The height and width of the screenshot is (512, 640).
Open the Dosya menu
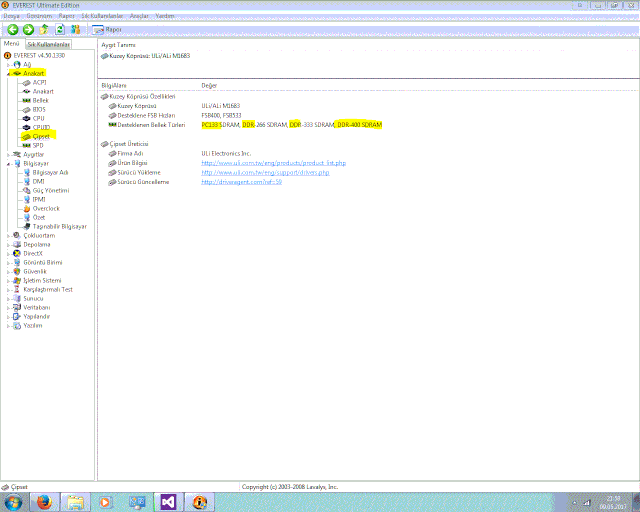[x=11, y=16]
